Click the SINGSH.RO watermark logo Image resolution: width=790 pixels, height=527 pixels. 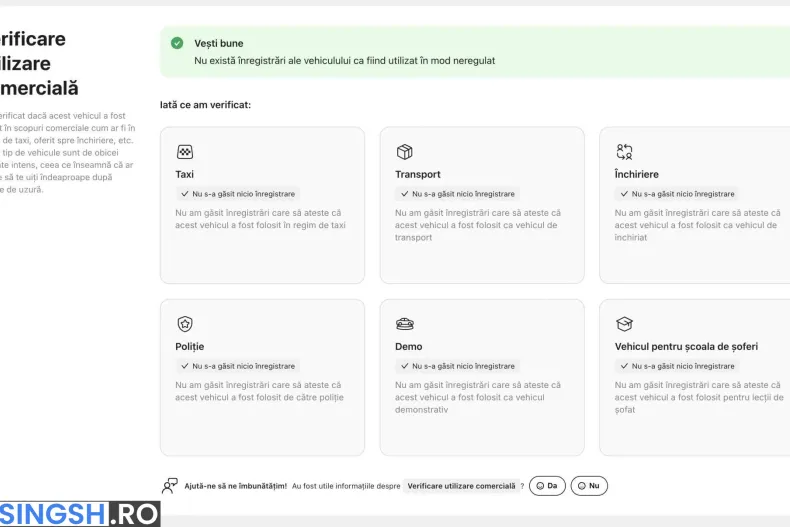(x=79, y=514)
